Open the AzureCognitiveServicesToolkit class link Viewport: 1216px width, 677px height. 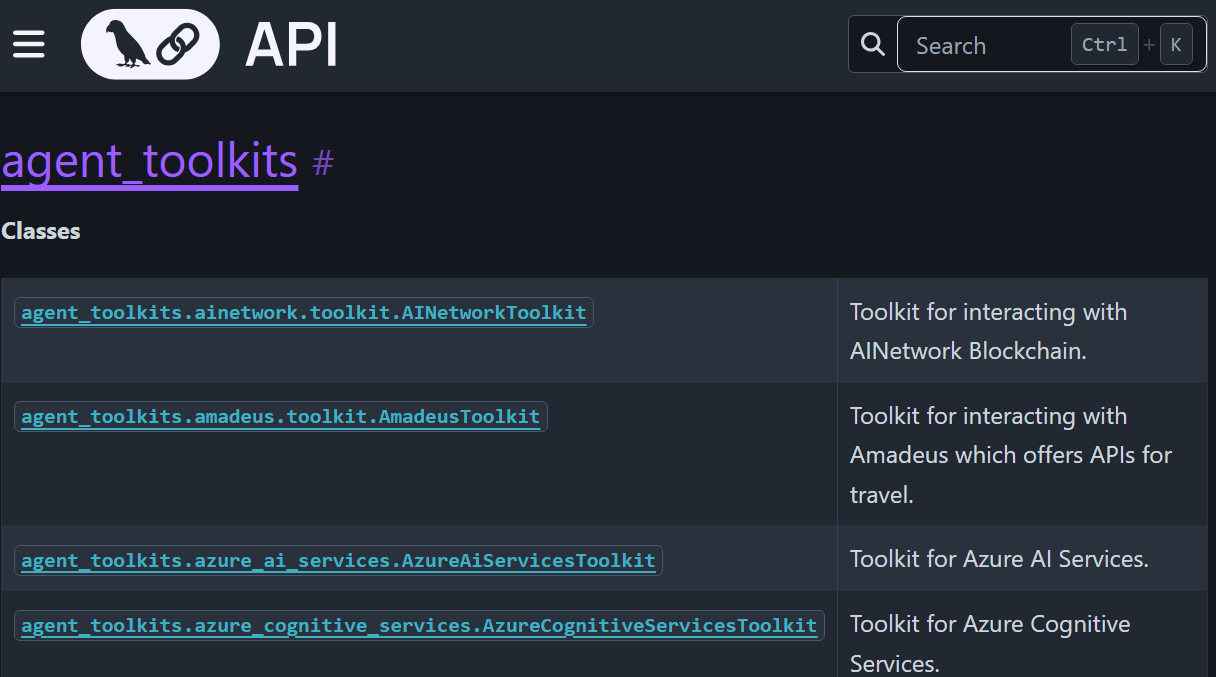tap(419, 625)
